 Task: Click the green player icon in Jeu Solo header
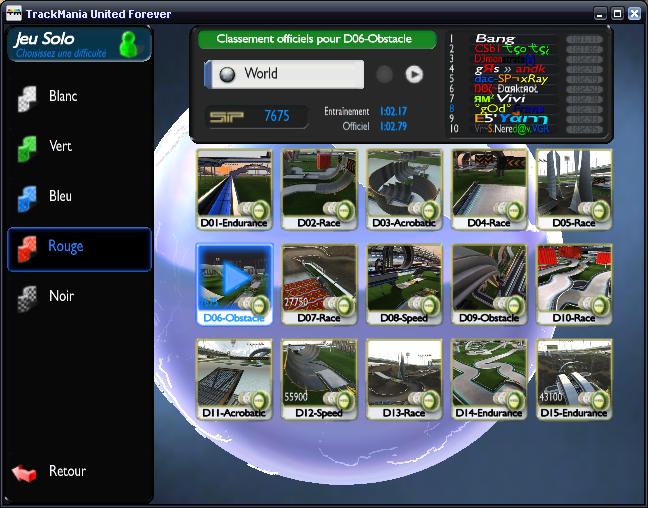[128, 43]
